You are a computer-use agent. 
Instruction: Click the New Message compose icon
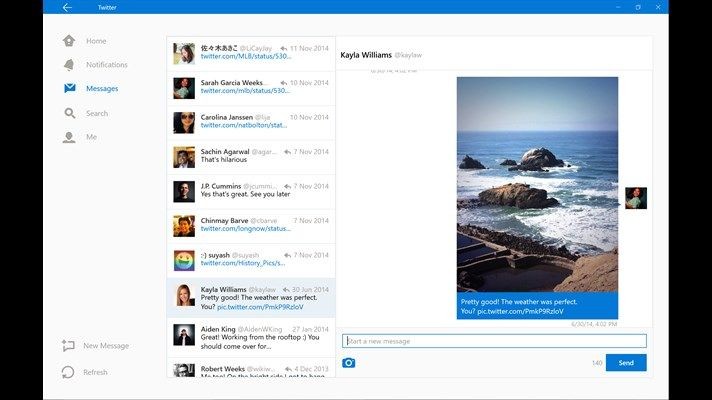point(68,346)
